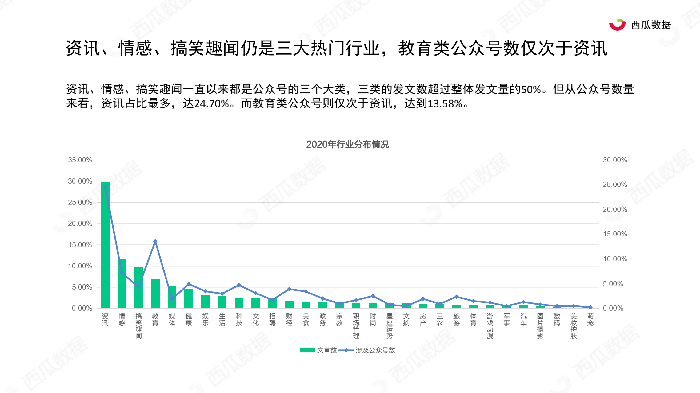Click the 13.58% figure in the paragraph
This screenshot has width=700, height=393.
[446, 104]
